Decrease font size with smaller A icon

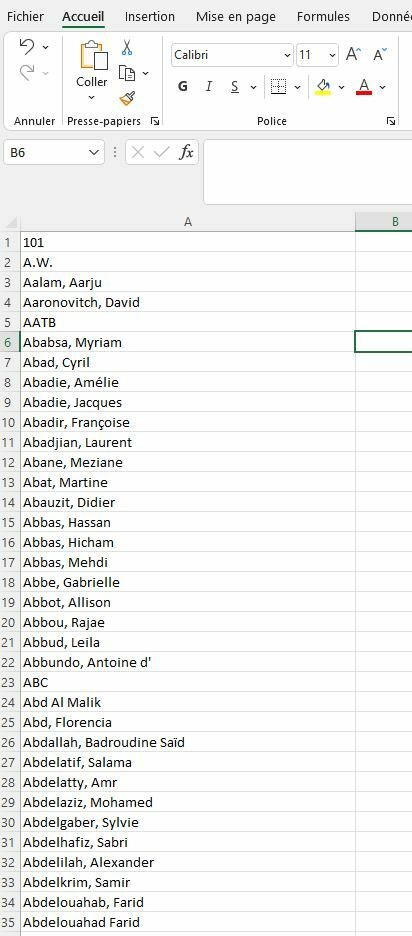(380, 55)
